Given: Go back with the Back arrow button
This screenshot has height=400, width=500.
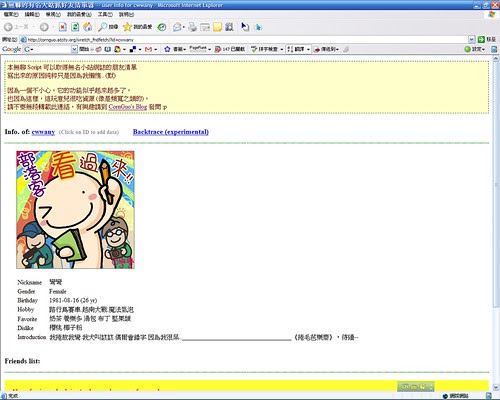Looking at the screenshot, I should pos(9,27).
